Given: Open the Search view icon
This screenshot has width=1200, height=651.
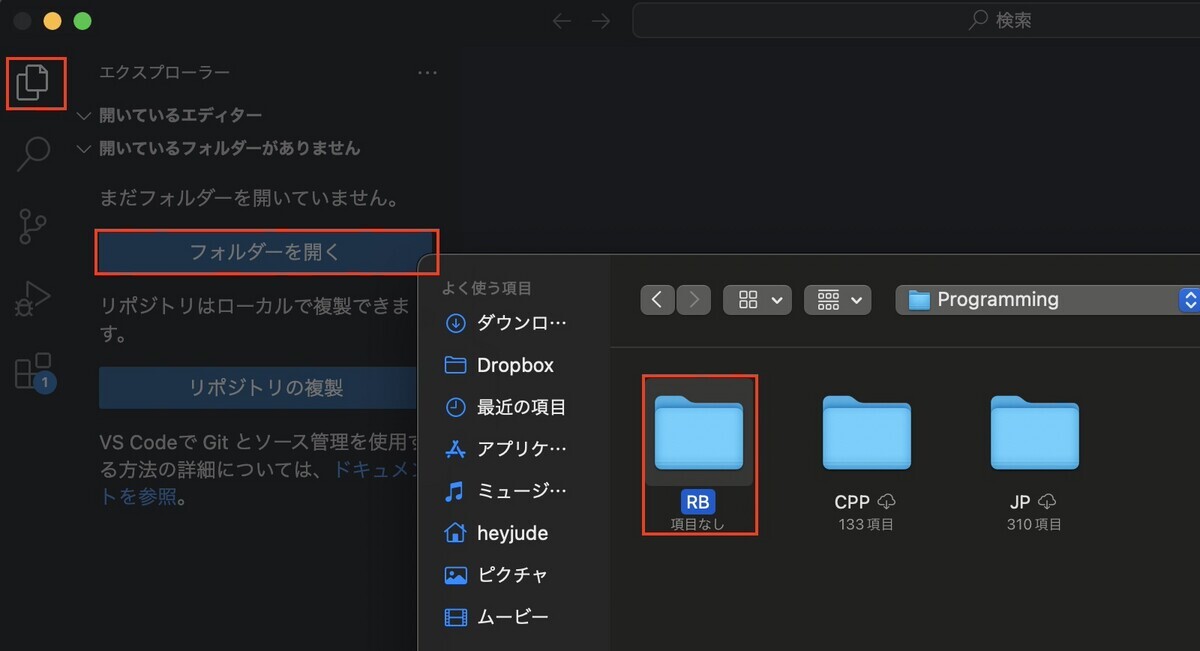Looking at the screenshot, I should click(32, 155).
